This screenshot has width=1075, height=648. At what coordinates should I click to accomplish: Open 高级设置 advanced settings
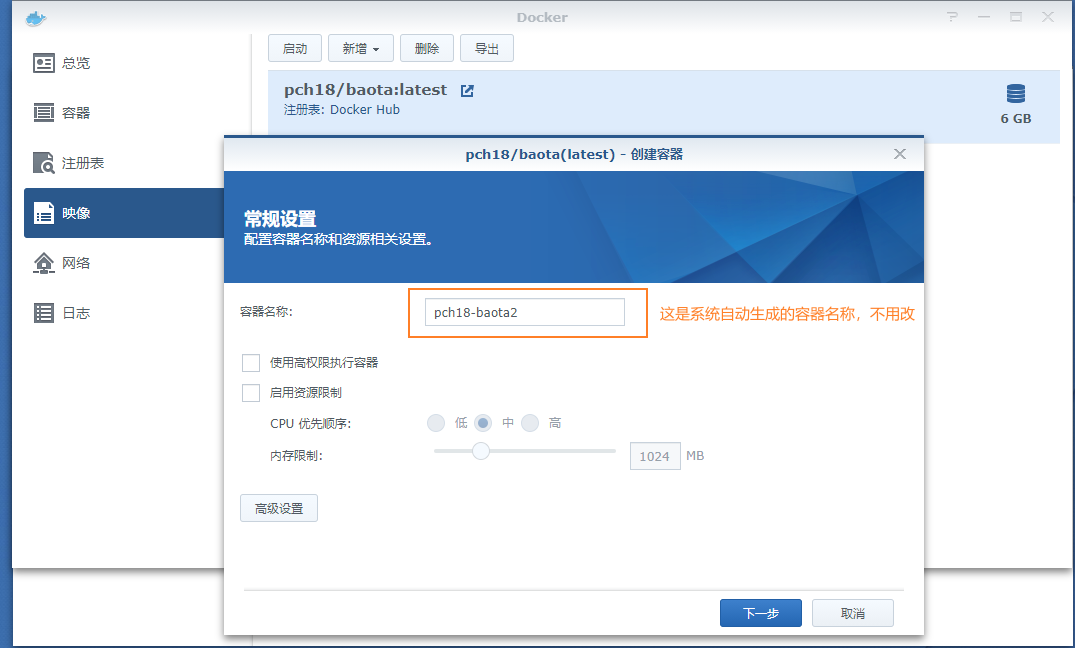(x=279, y=508)
